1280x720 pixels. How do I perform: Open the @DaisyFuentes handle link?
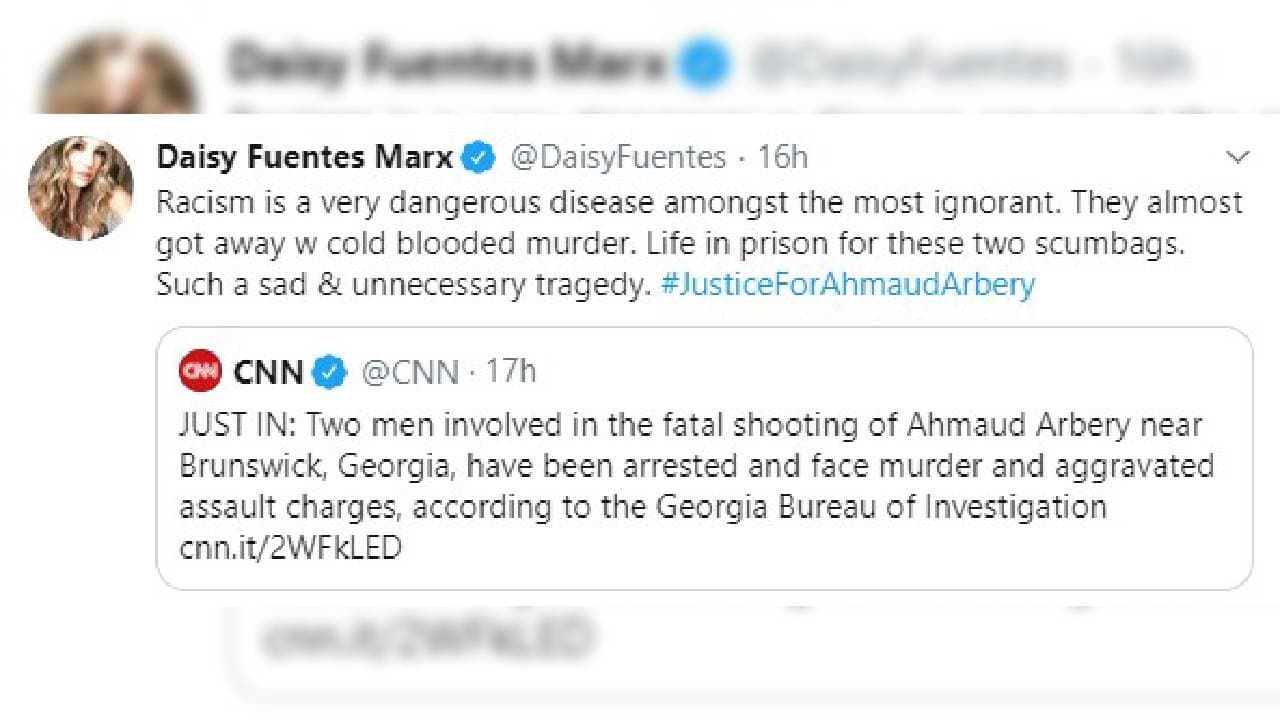618,157
